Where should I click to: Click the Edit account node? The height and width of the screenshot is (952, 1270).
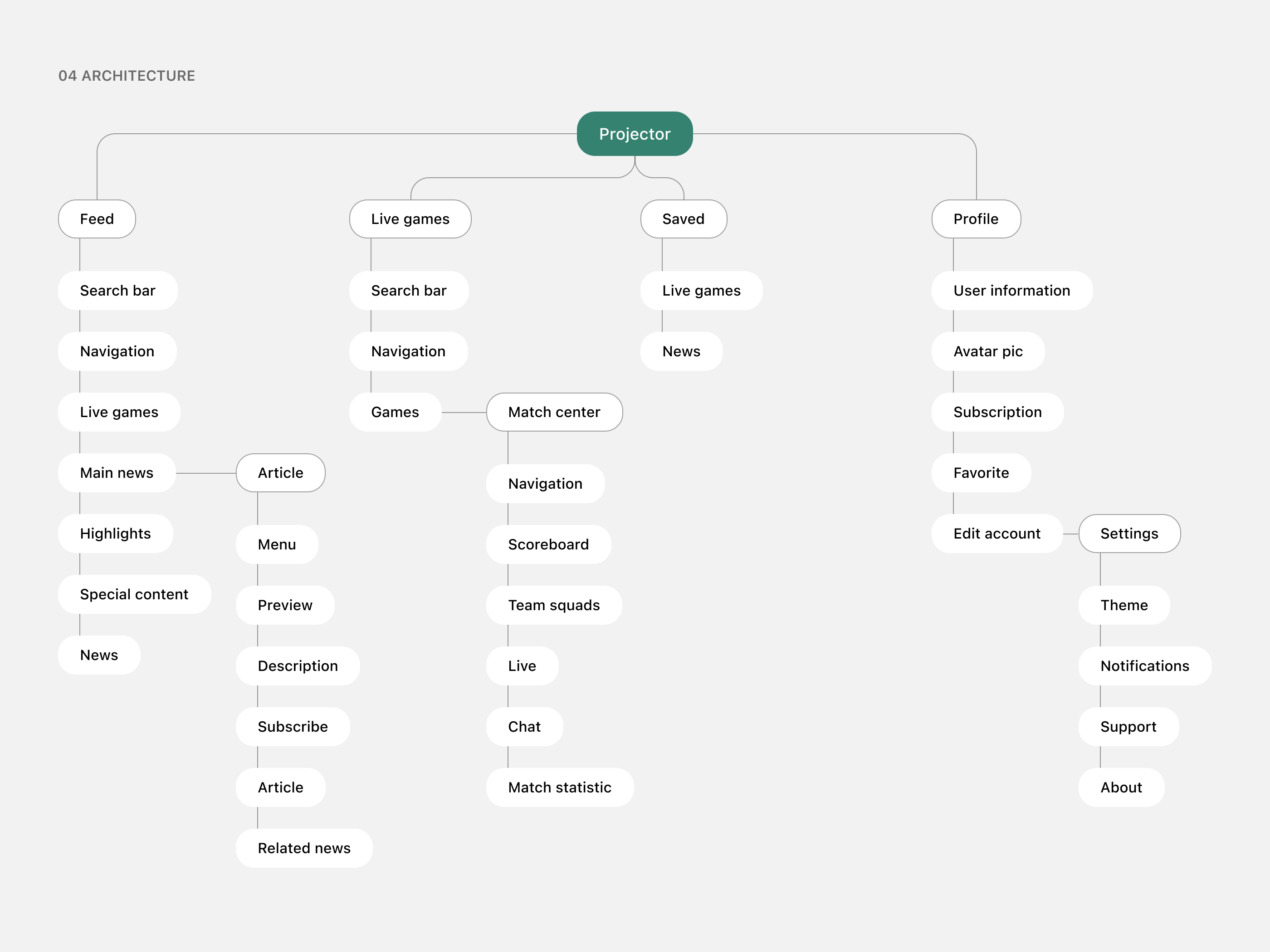tap(996, 534)
